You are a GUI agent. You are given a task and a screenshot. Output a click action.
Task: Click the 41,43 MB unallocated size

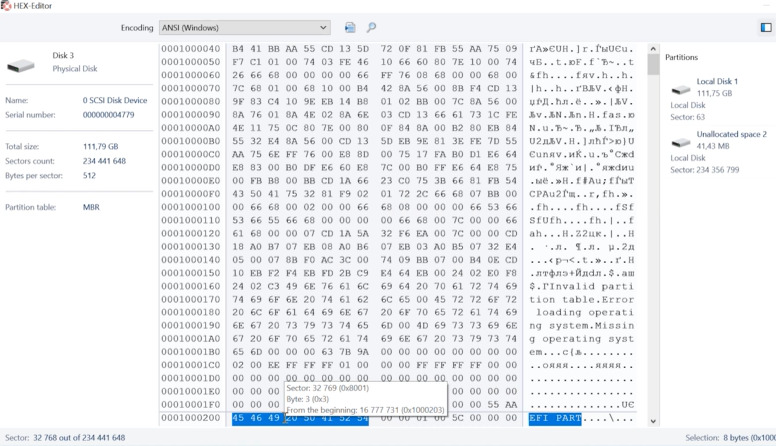[713, 146]
